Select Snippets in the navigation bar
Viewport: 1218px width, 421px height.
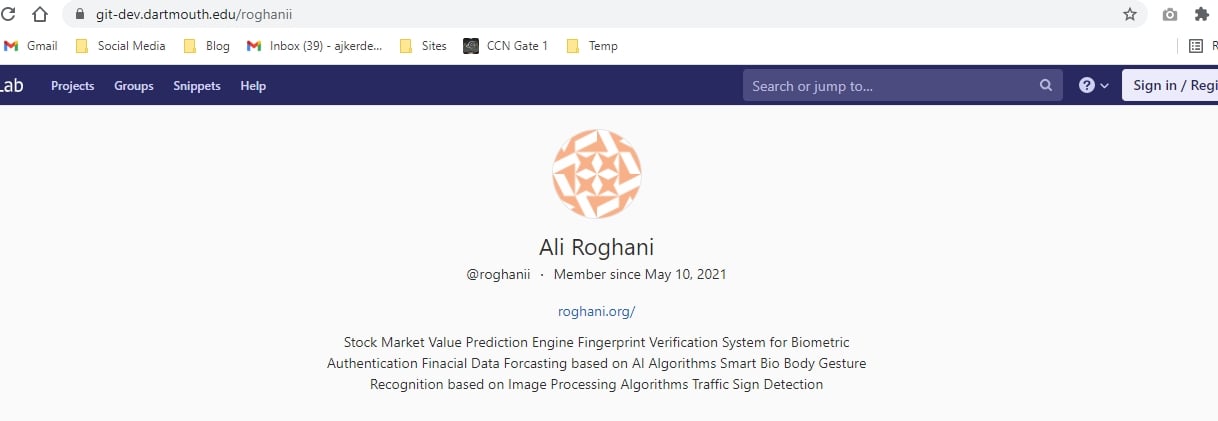pos(197,86)
